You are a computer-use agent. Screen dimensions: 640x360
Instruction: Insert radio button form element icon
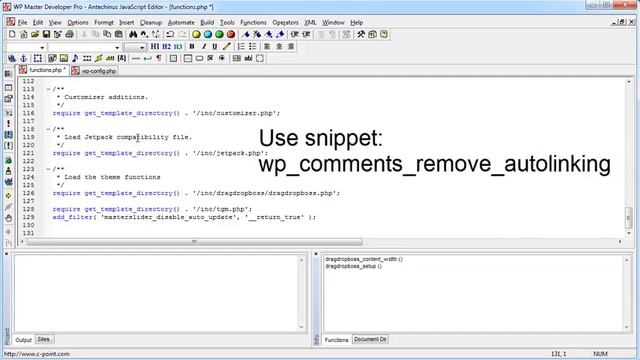[222, 58]
